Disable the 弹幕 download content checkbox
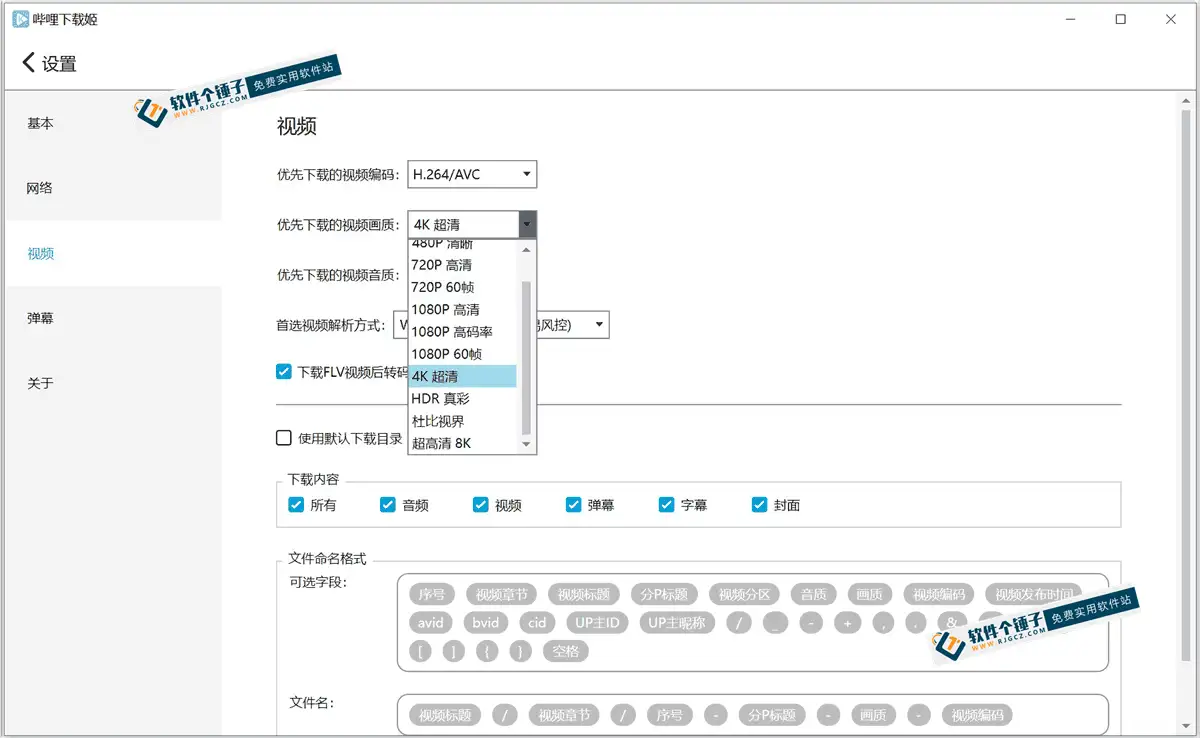The height and width of the screenshot is (738, 1200). pos(574,505)
